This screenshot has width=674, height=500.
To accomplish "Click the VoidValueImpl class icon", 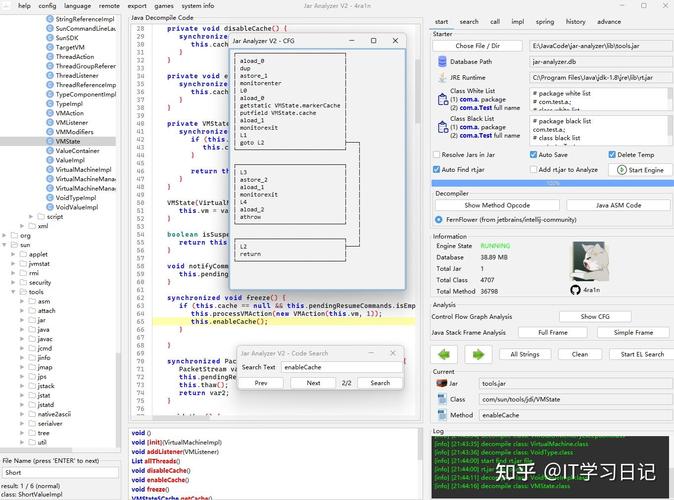I will (x=50, y=207).
